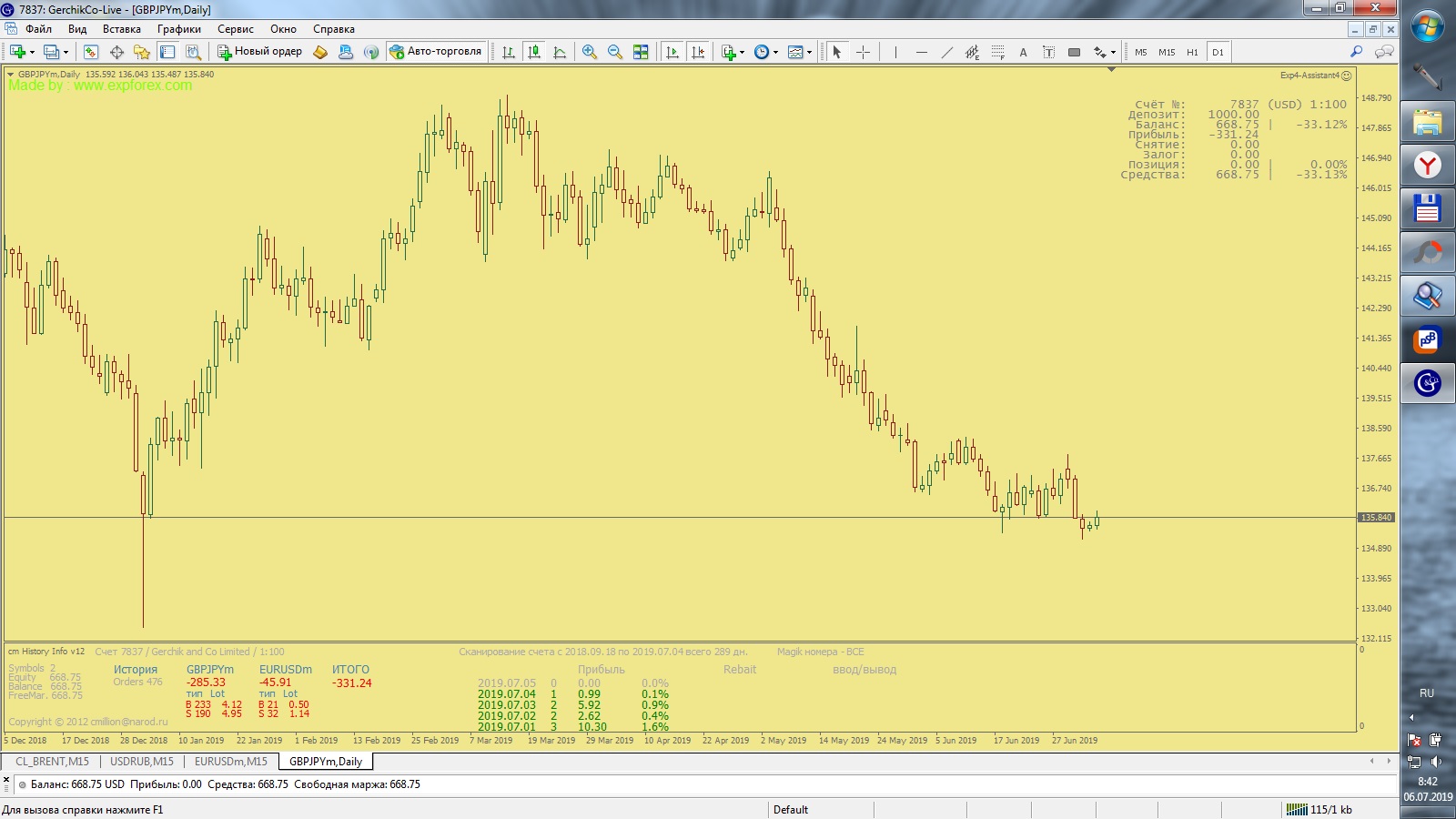Select the equidistant channel tool
This screenshot has height=819, width=1456.
pos(972,52)
